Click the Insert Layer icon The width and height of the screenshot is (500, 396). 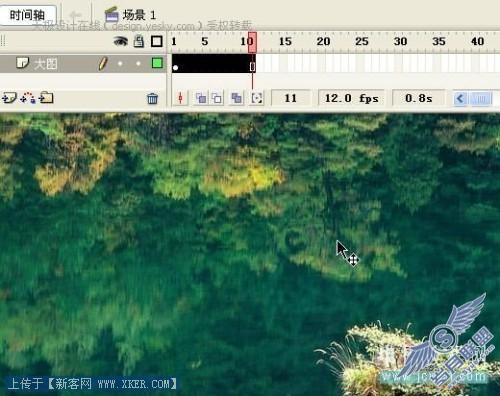point(9,98)
